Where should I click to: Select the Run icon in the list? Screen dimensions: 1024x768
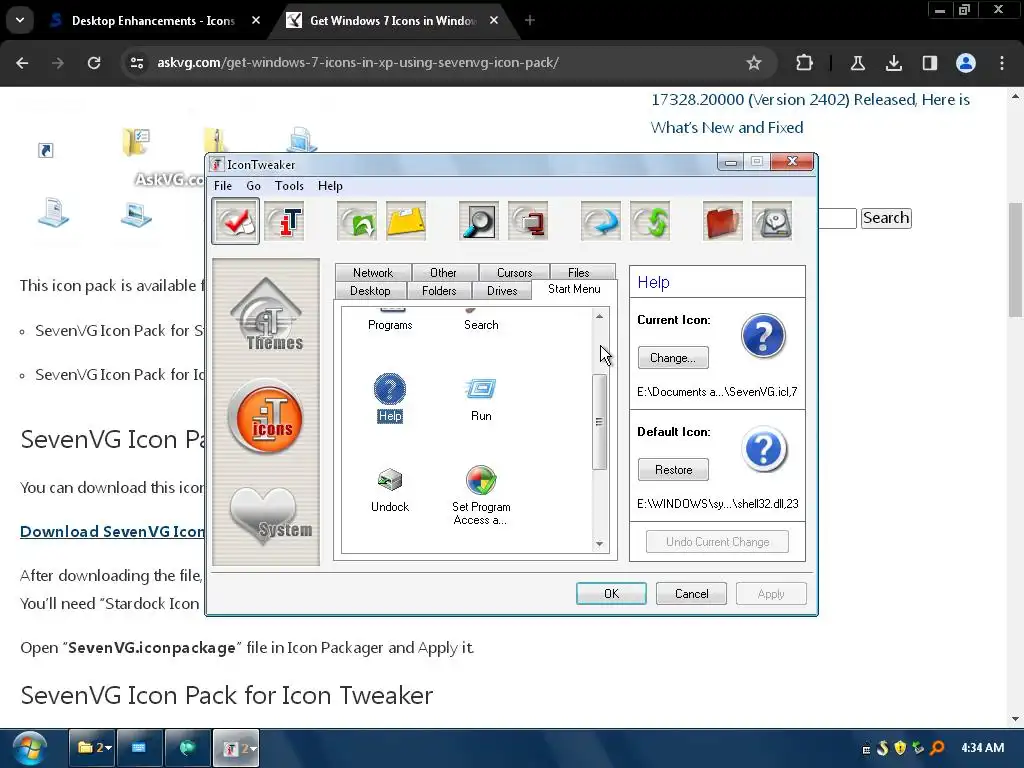coord(481,399)
